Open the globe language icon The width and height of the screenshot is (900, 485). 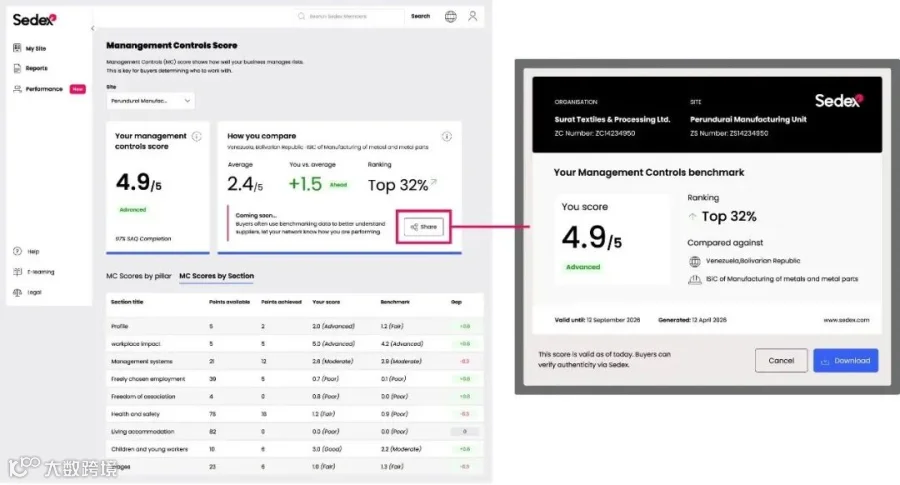(451, 17)
